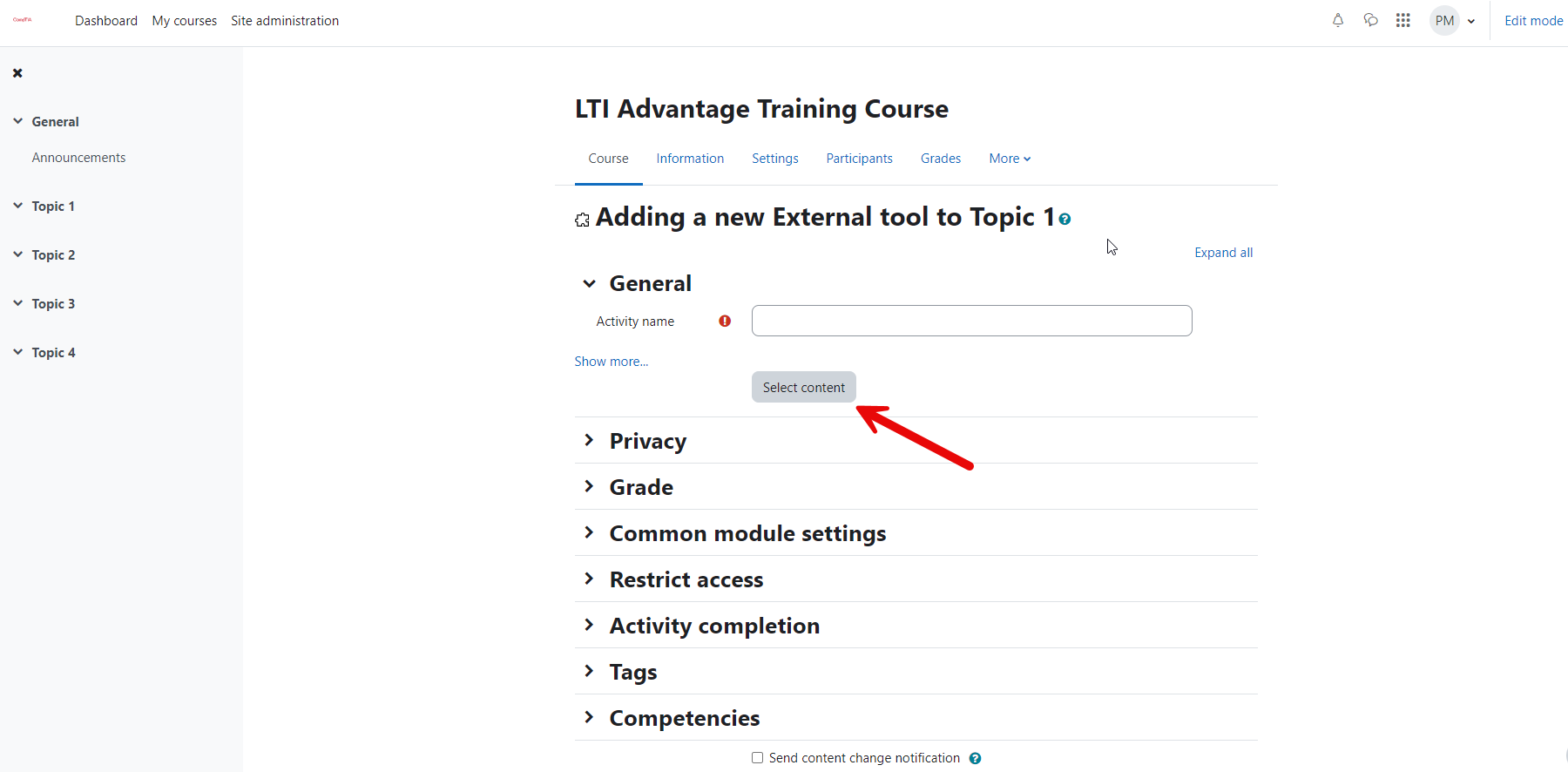The height and width of the screenshot is (772, 1568).
Task: Switch Edit mode on
Action: coord(1533,20)
